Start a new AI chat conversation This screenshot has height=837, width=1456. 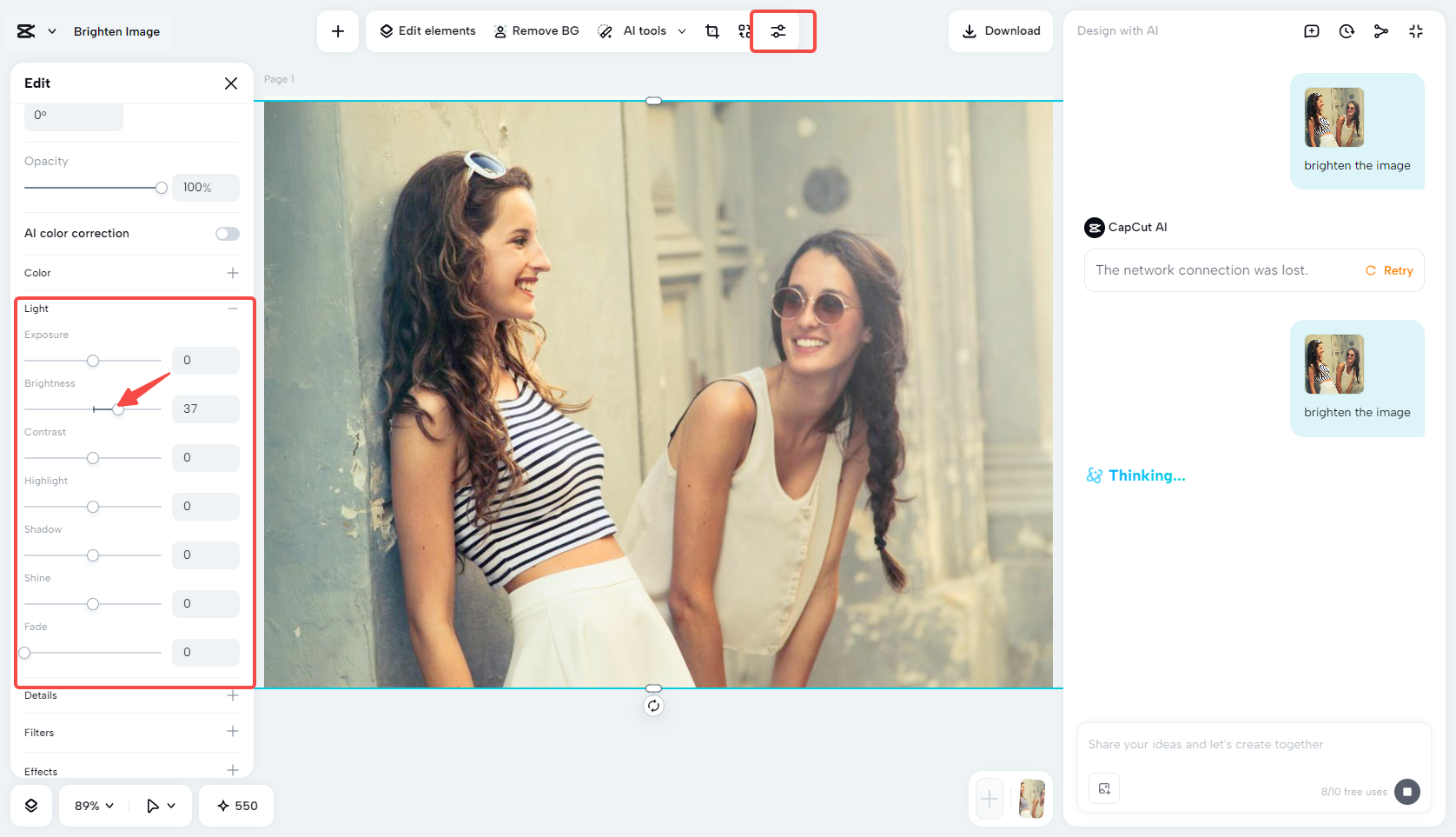coord(1312,30)
